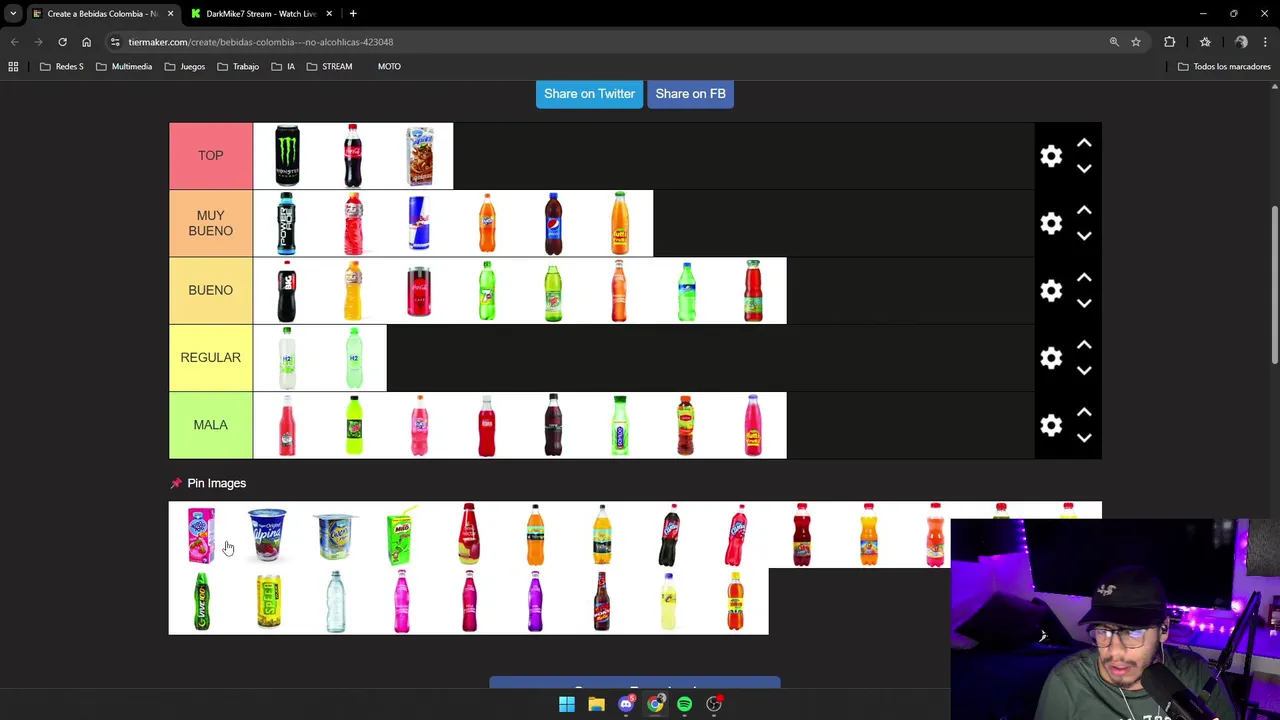Select Lipton tea bottle in MALA tier
Viewport: 1280px width, 720px height.
pyautogui.click(x=686, y=425)
